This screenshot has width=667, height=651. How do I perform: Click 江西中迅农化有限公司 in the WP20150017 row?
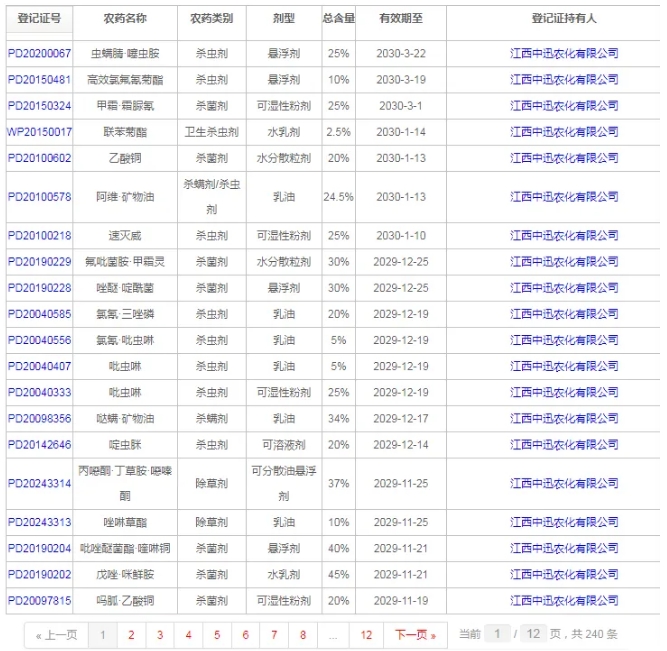(x=564, y=132)
